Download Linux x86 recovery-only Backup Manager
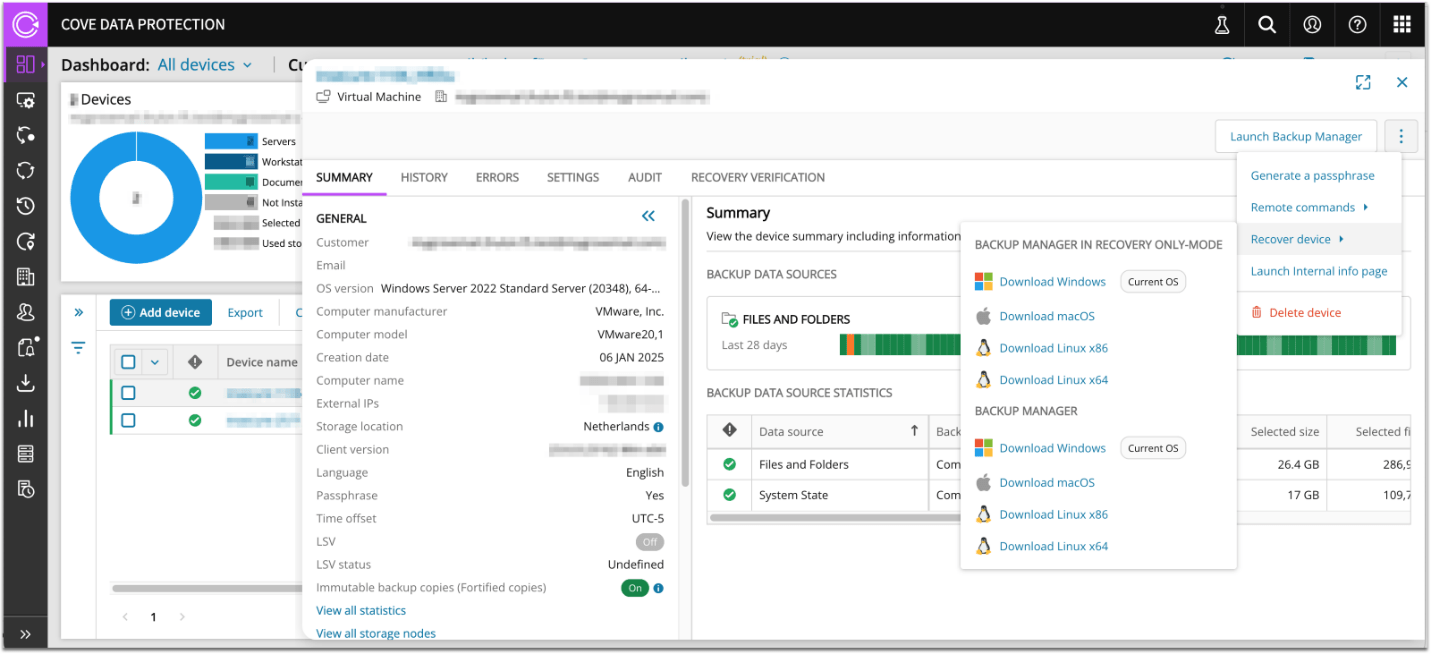This screenshot has height=654, width=1431. (x=1053, y=348)
